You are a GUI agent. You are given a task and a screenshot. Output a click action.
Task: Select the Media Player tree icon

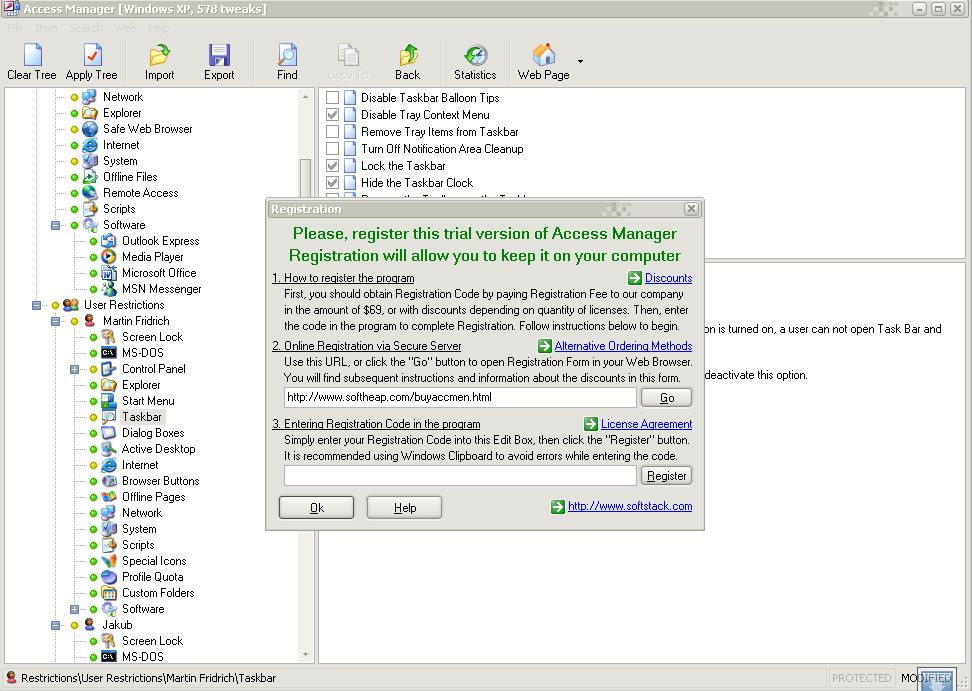point(108,257)
